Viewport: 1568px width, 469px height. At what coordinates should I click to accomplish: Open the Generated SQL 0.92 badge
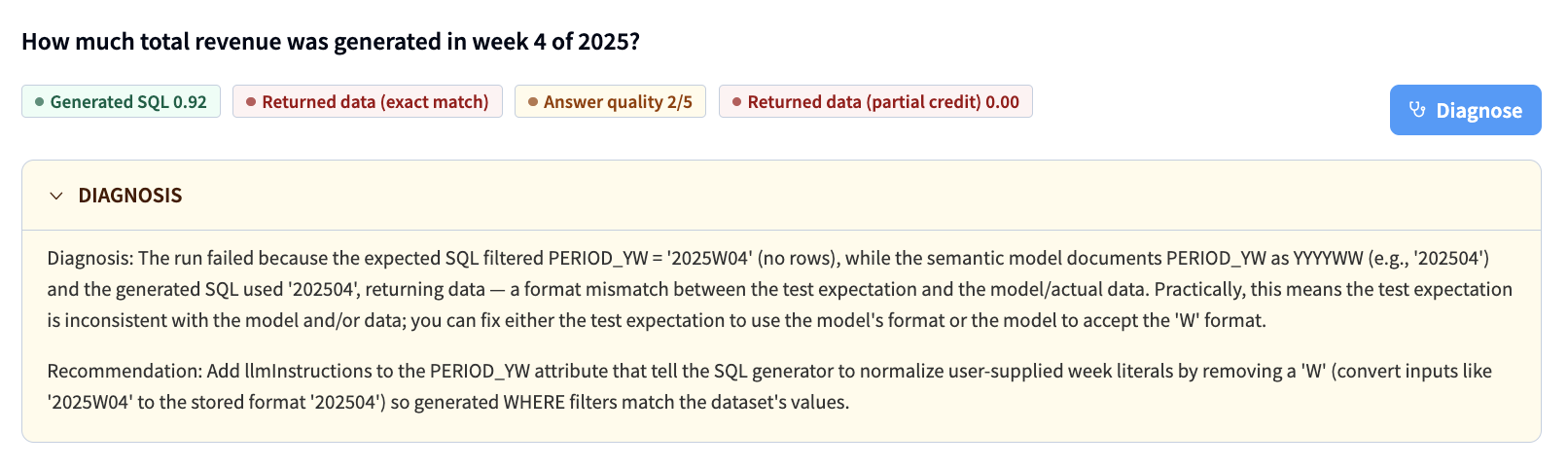pyautogui.click(x=121, y=101)
